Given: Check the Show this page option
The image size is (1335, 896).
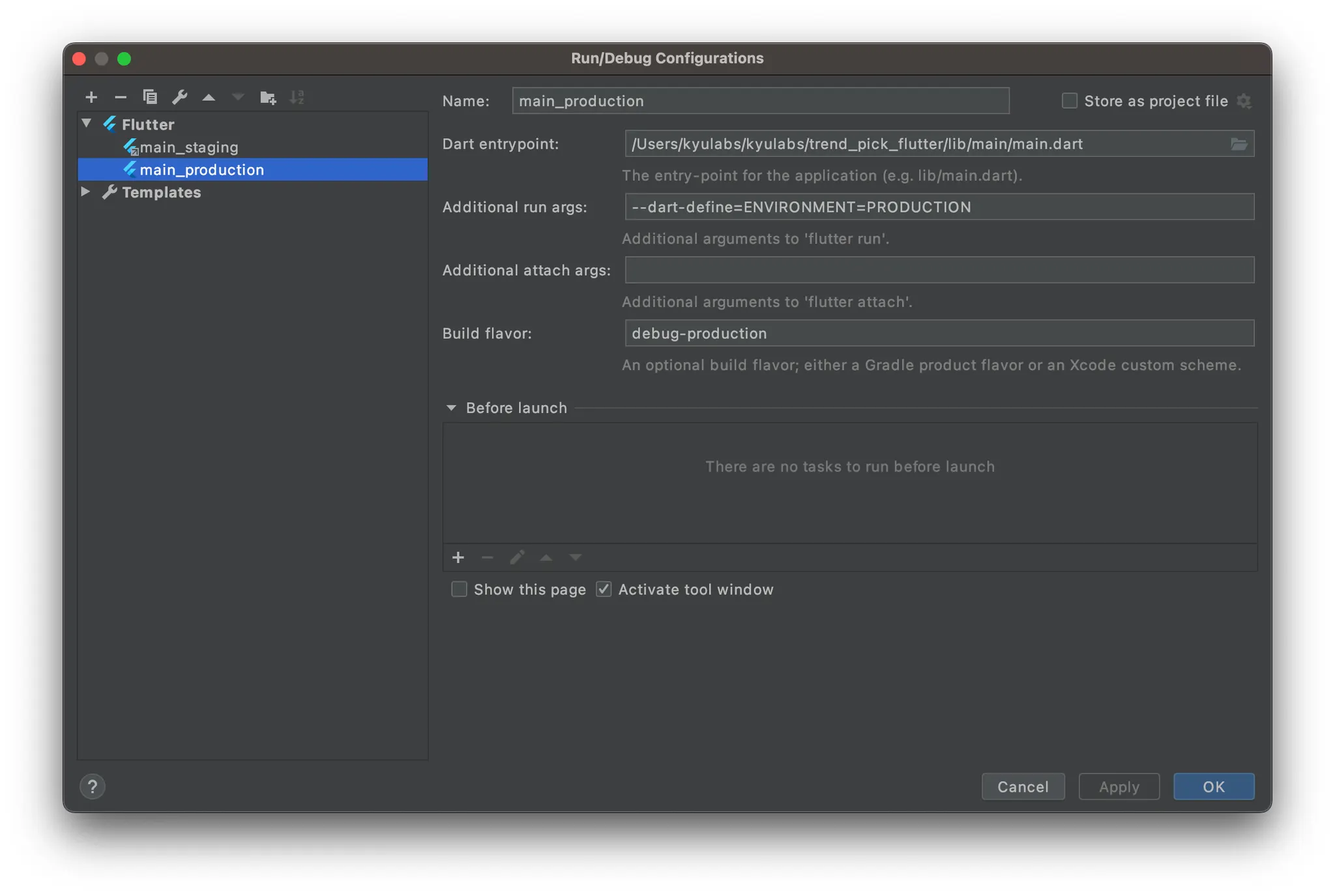Looking at the screenshot, I should pos(460,589).
